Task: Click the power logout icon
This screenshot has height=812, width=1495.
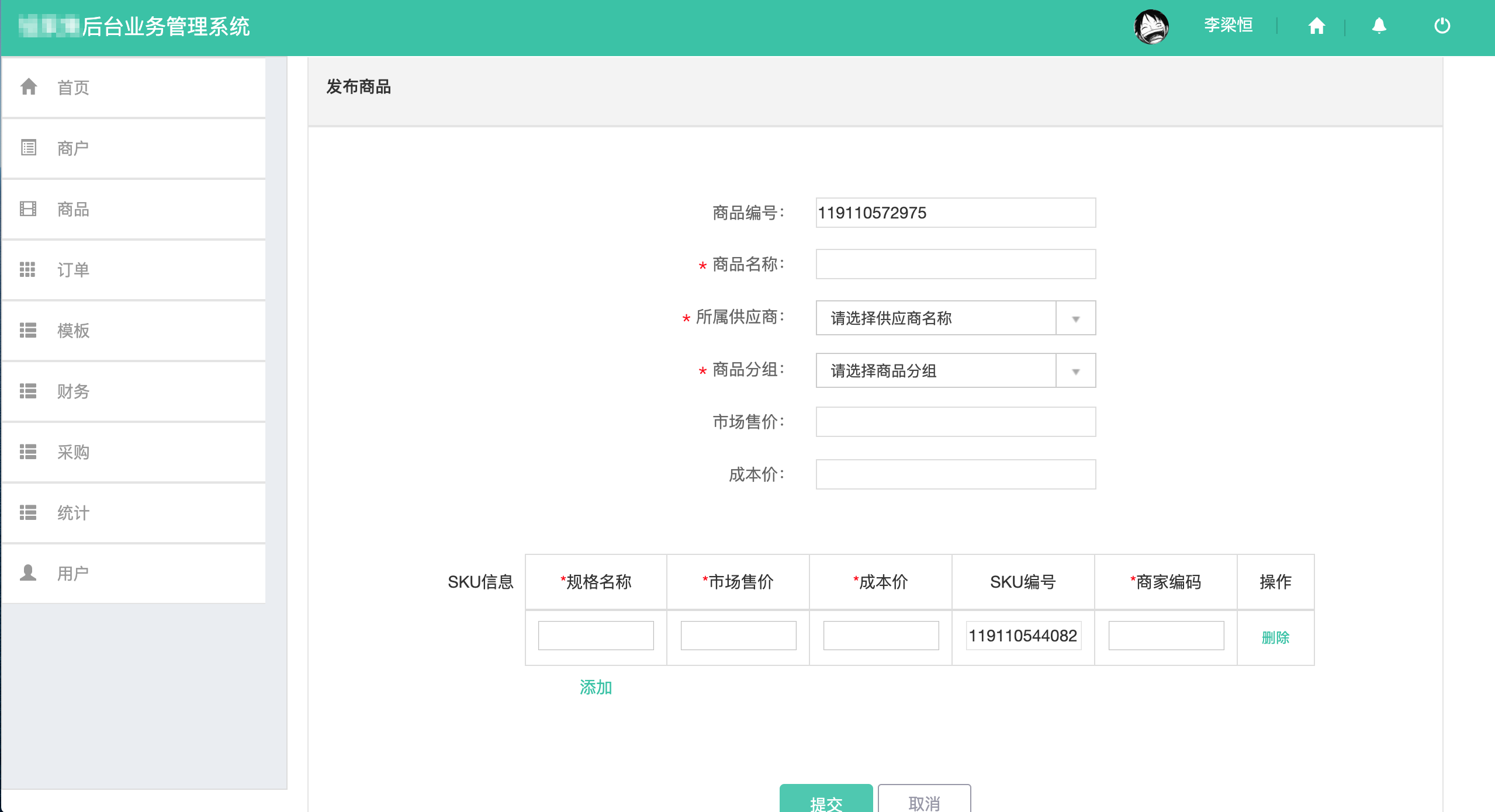Action: (x=1442, y=26)
